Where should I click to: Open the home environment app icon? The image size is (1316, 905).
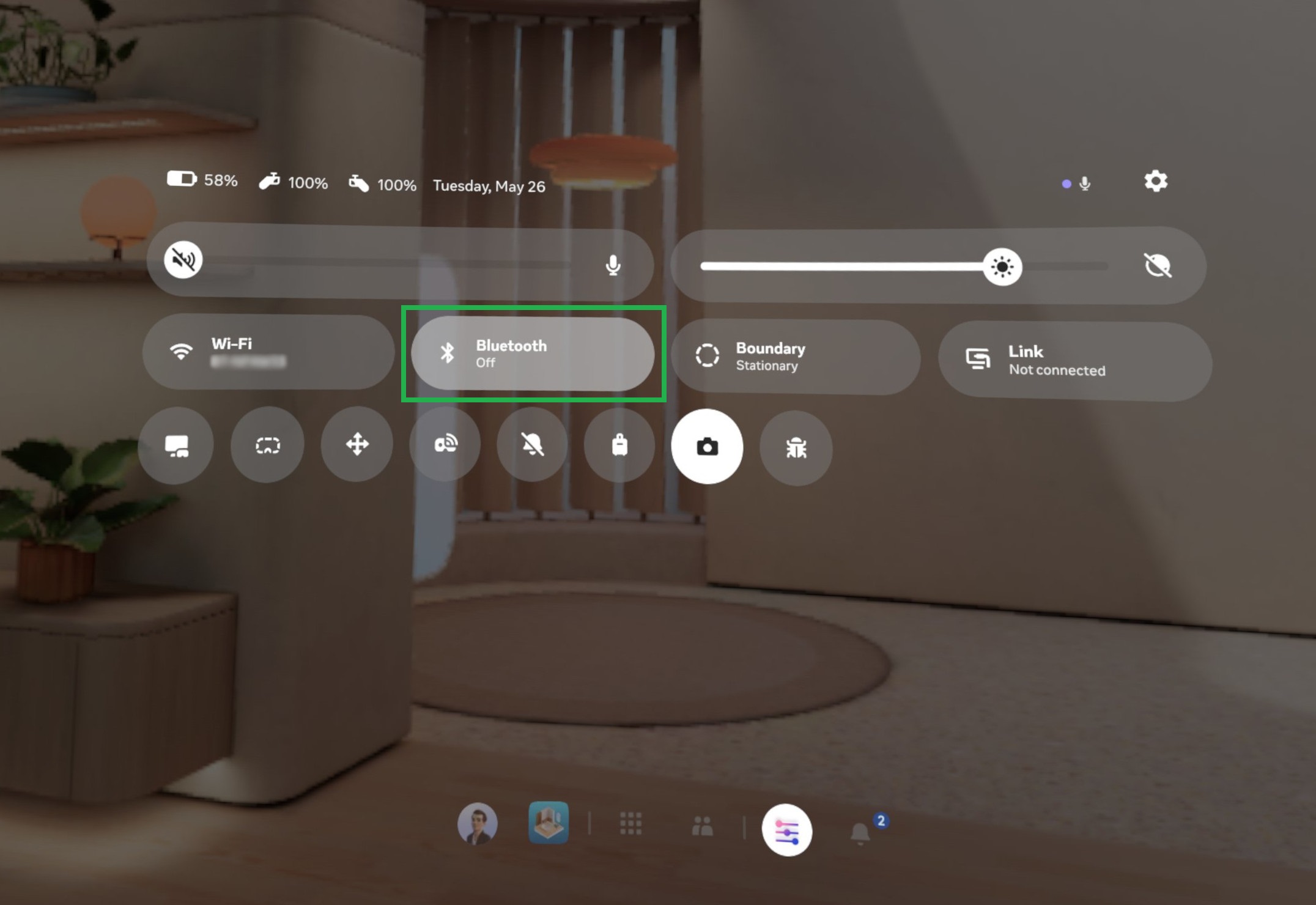[549, 822]
